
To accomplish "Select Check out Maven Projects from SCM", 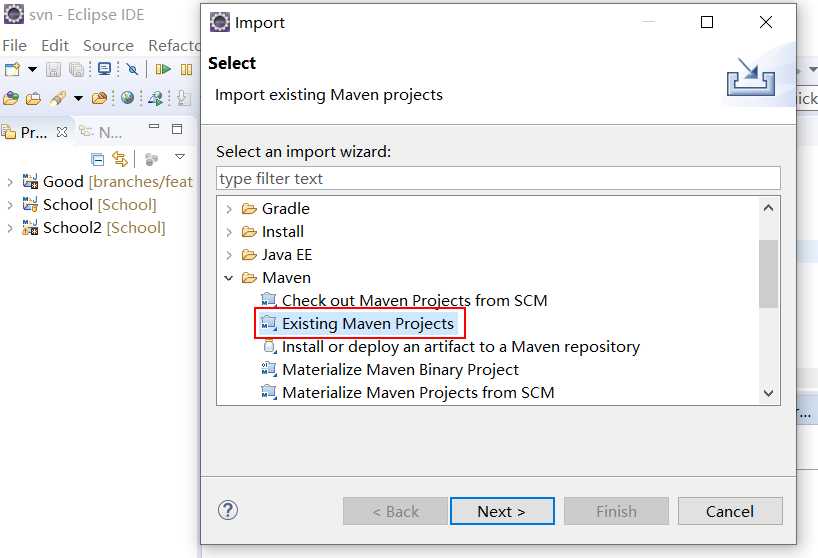I will [x=404, y=300].
